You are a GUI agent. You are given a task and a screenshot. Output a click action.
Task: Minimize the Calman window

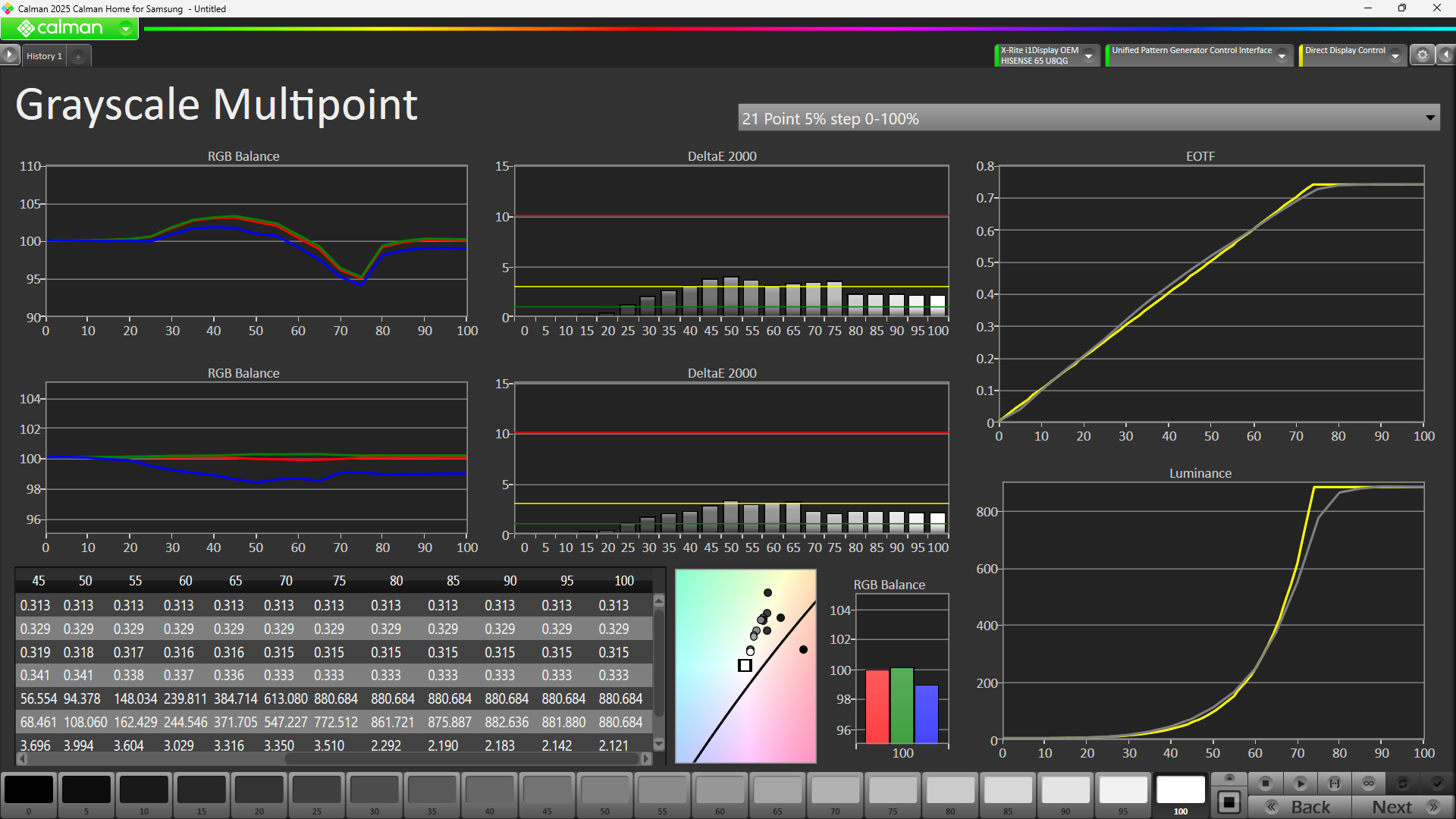pyautogui.click(x=1368, y=8)
